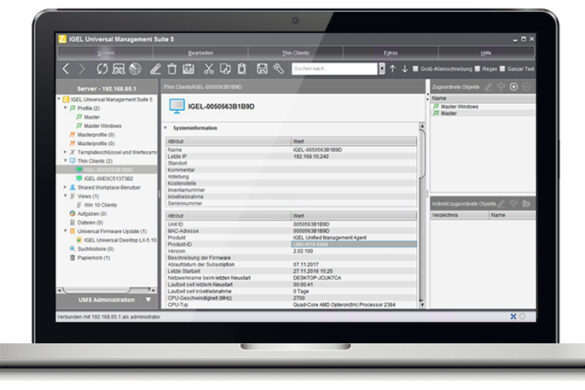Open the System menu

tap(106, 53)
